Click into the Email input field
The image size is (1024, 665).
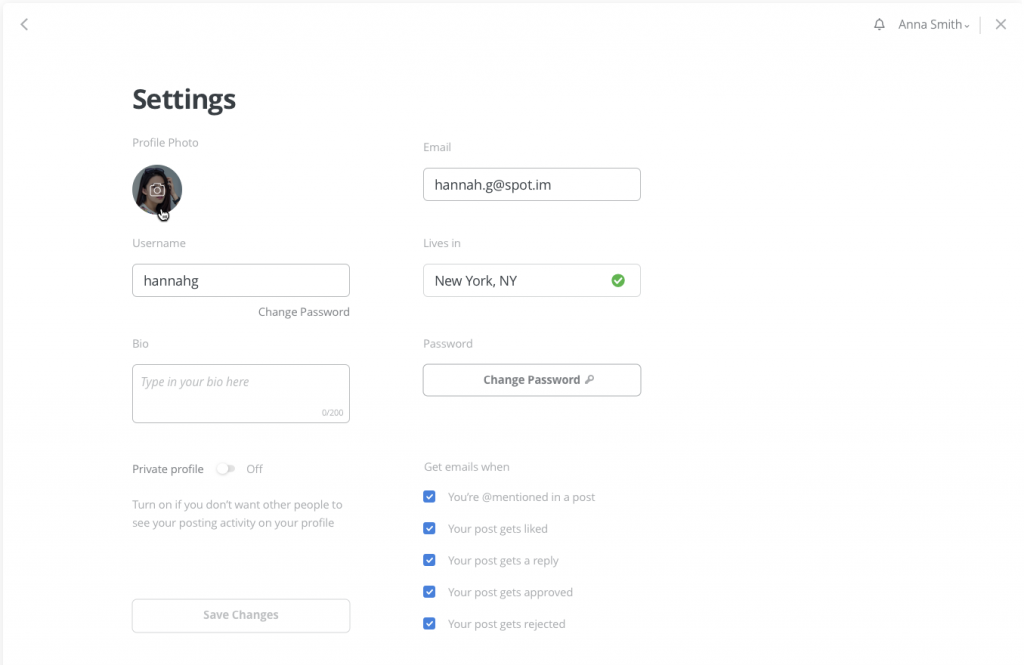coord(531,185)
